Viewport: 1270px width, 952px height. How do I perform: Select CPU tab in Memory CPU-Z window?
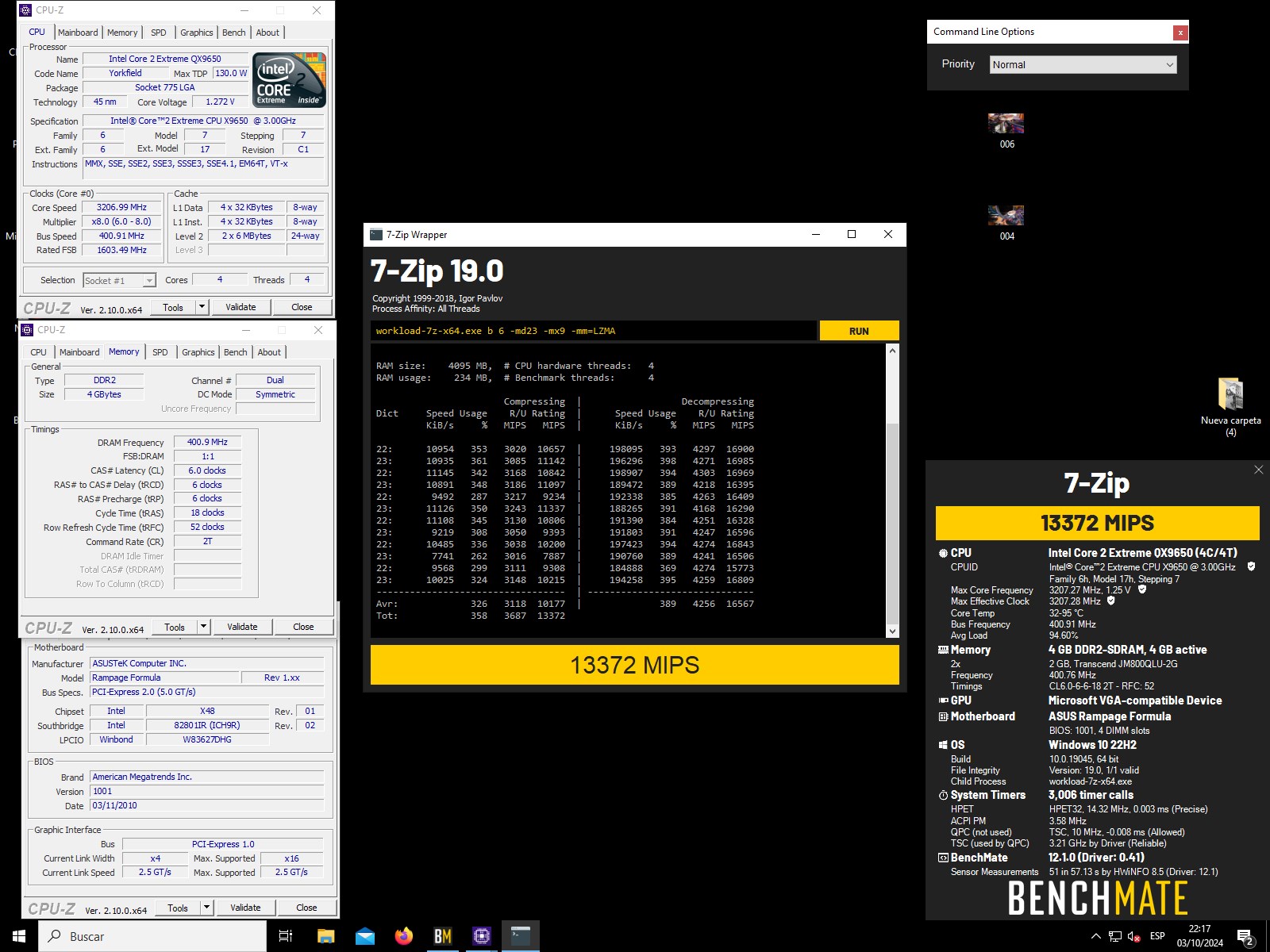click(x=38, y=352)
